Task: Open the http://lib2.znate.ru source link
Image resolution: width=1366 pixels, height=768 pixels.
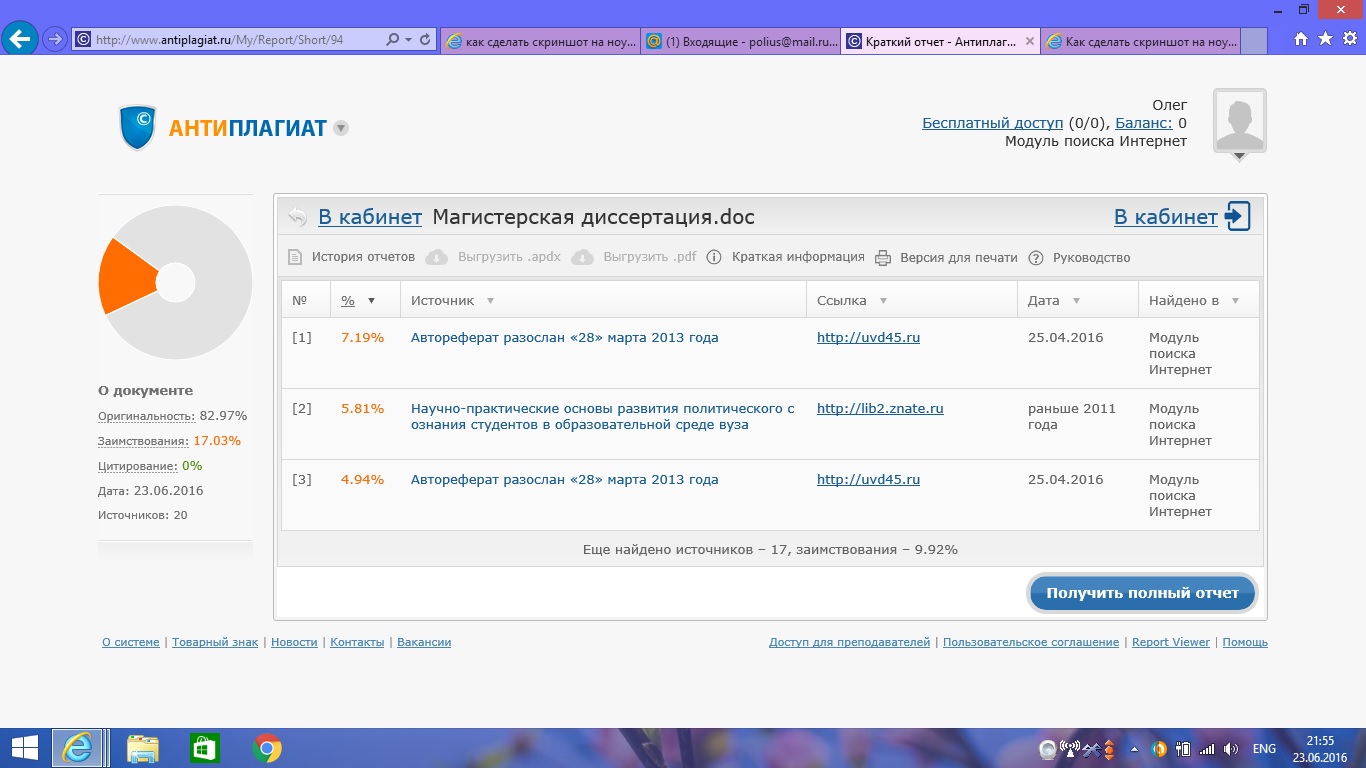Action: [x=880, y=408]
